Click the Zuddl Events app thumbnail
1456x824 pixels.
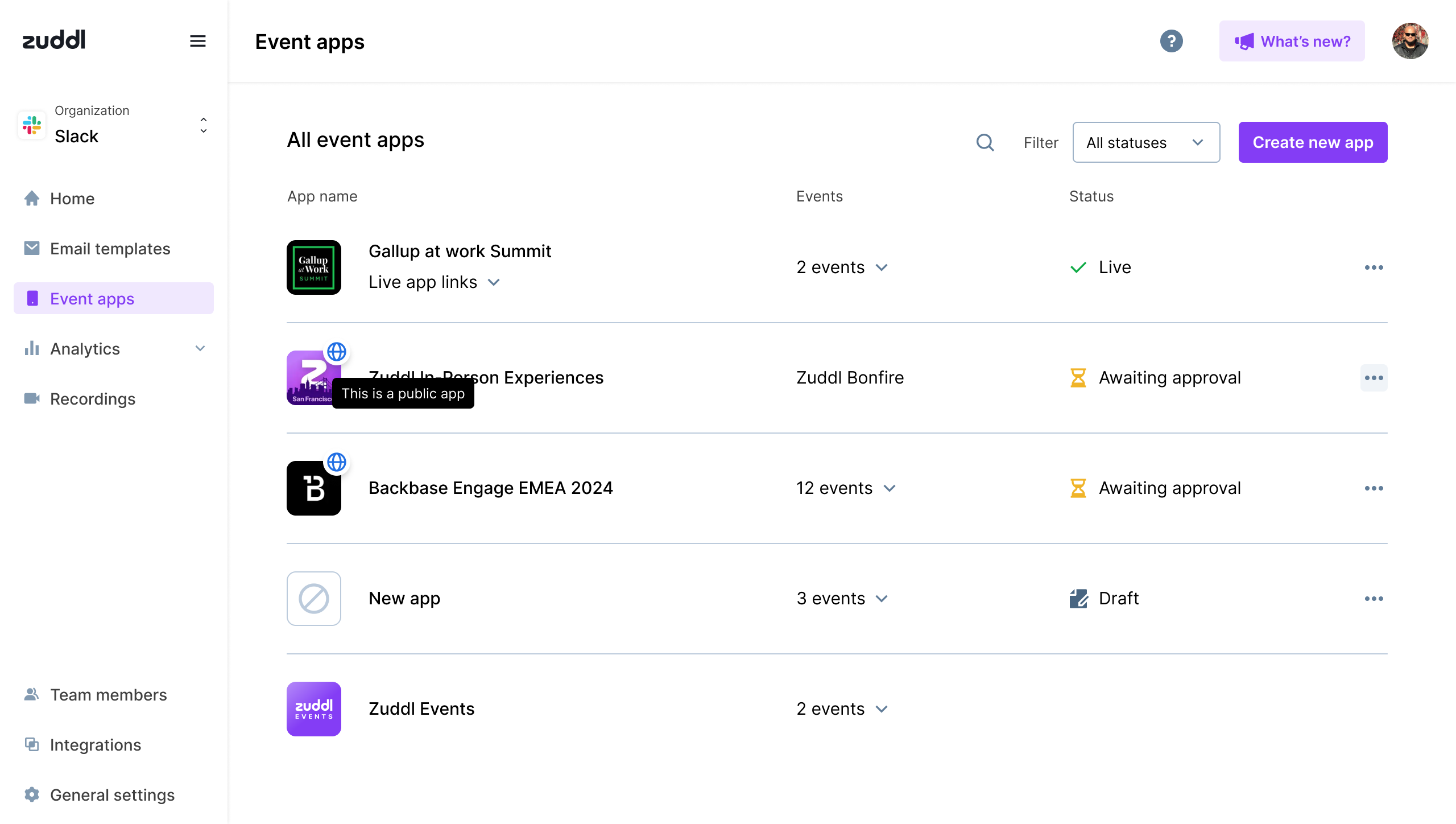coord(314,709)
